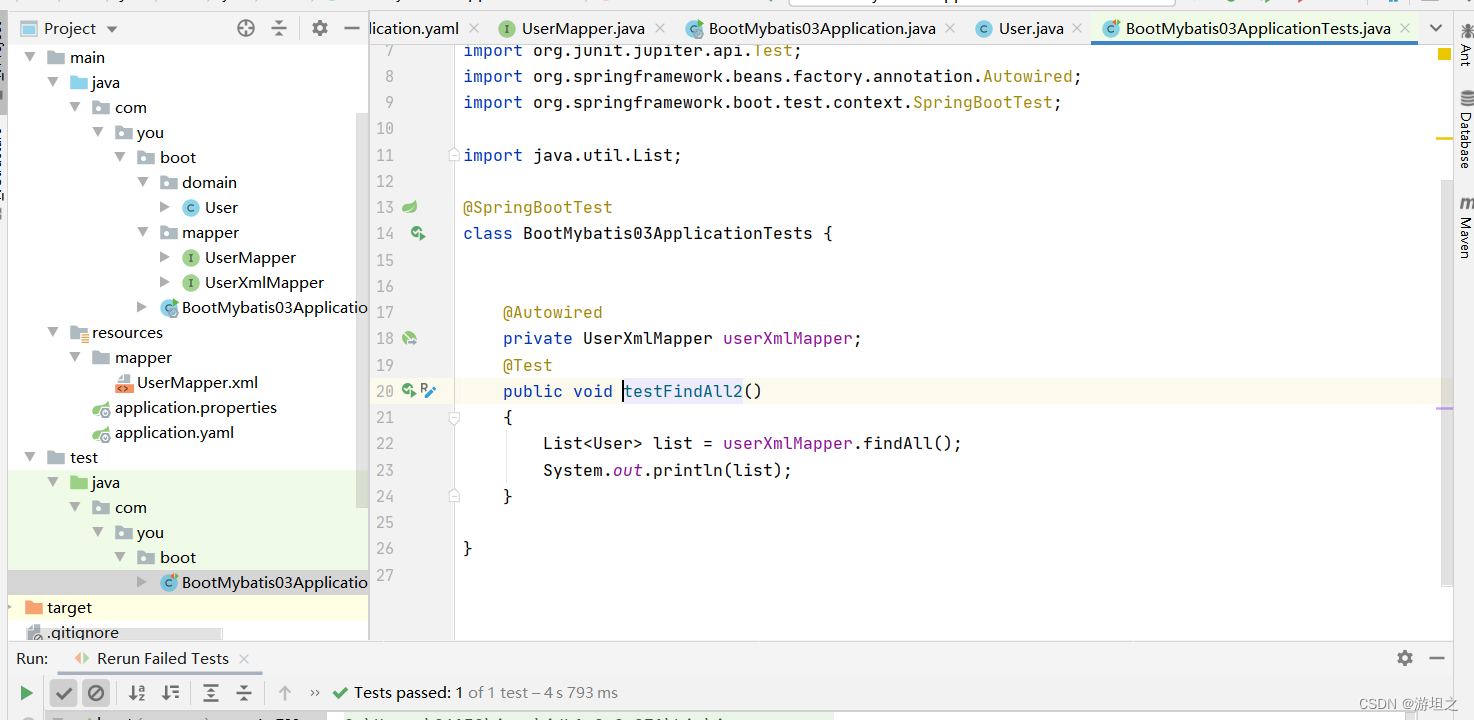Hide the Project panel with minus icon
1474x720 pixels.
pos(351,28)
